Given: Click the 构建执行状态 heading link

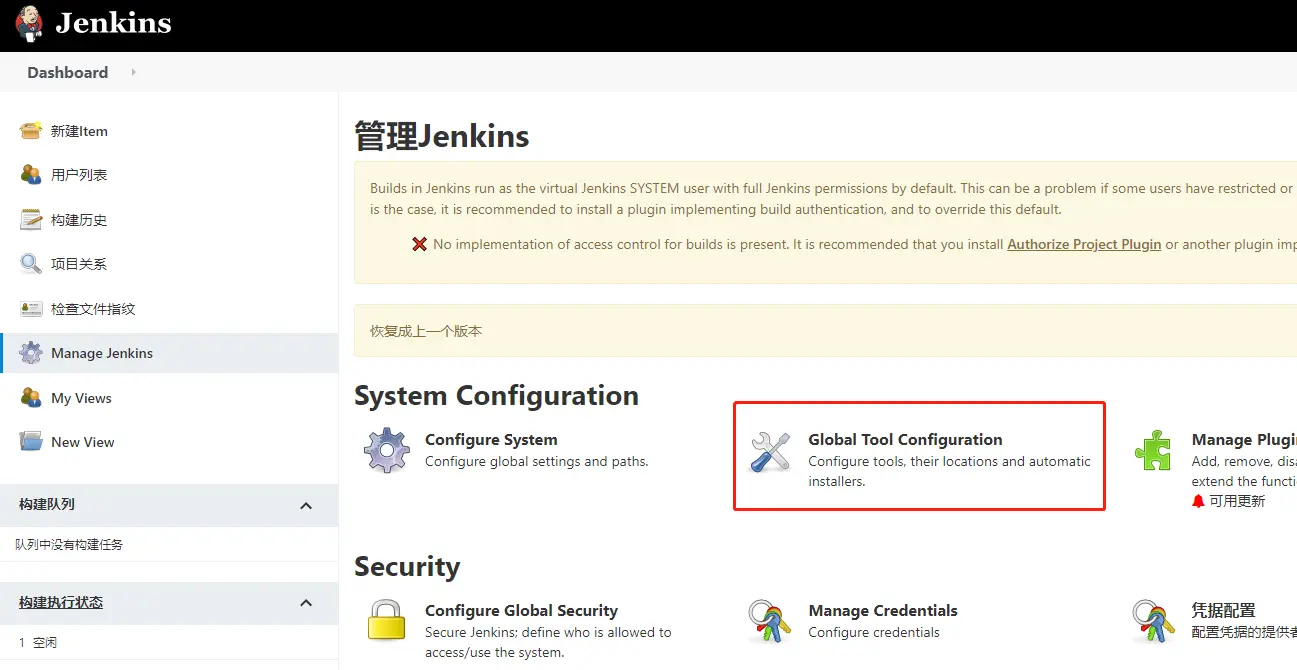Looking at the screenshot, I should 61,602.
